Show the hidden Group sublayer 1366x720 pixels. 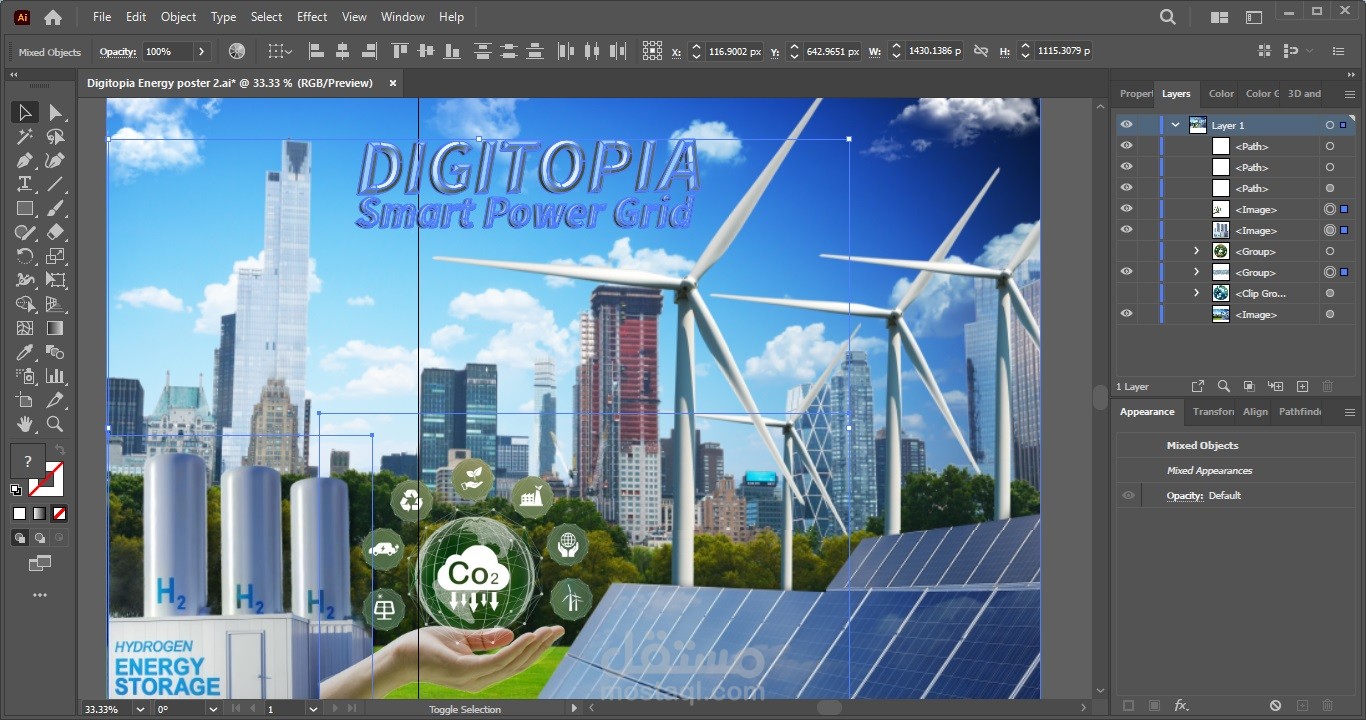point(1127,251)
